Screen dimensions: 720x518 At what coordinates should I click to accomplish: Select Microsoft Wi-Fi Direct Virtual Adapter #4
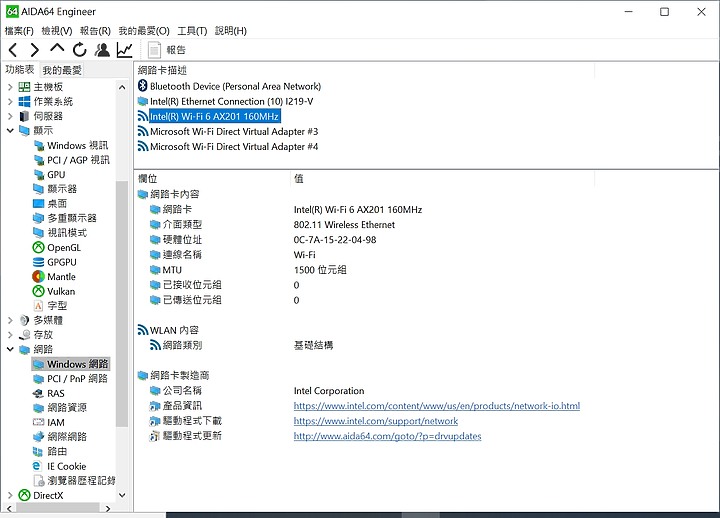click(x=228, y=147)
